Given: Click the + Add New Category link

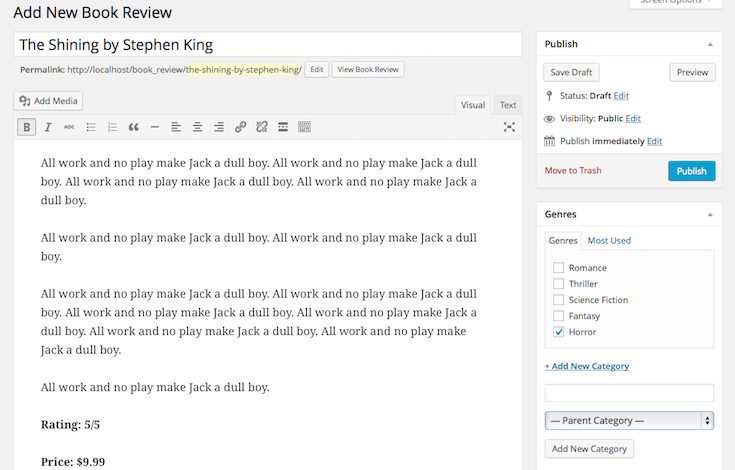Looking at the screenshot, I should 587,366.
